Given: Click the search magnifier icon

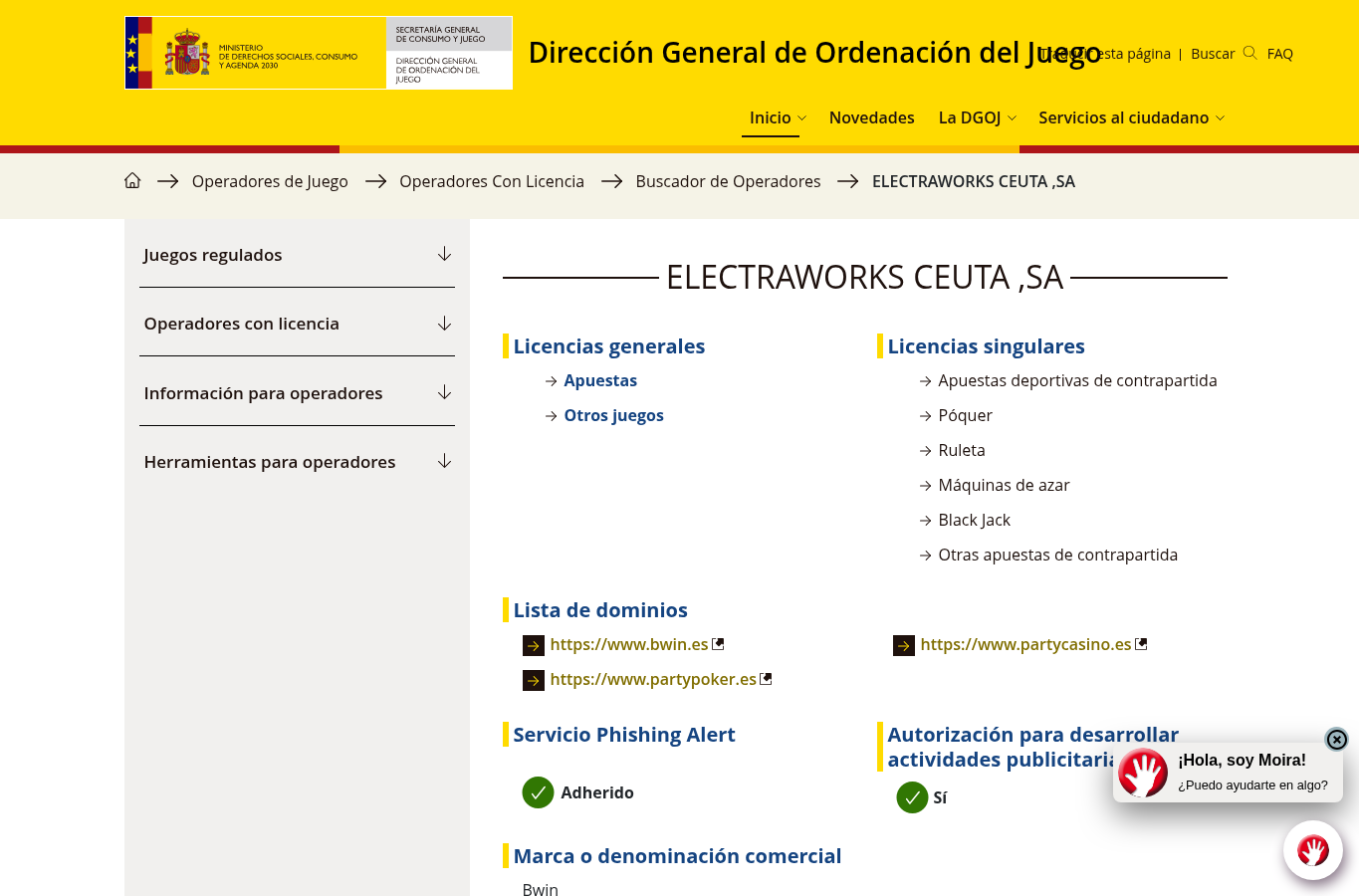Looking at the screenshot, I should tap(1249, 54).
